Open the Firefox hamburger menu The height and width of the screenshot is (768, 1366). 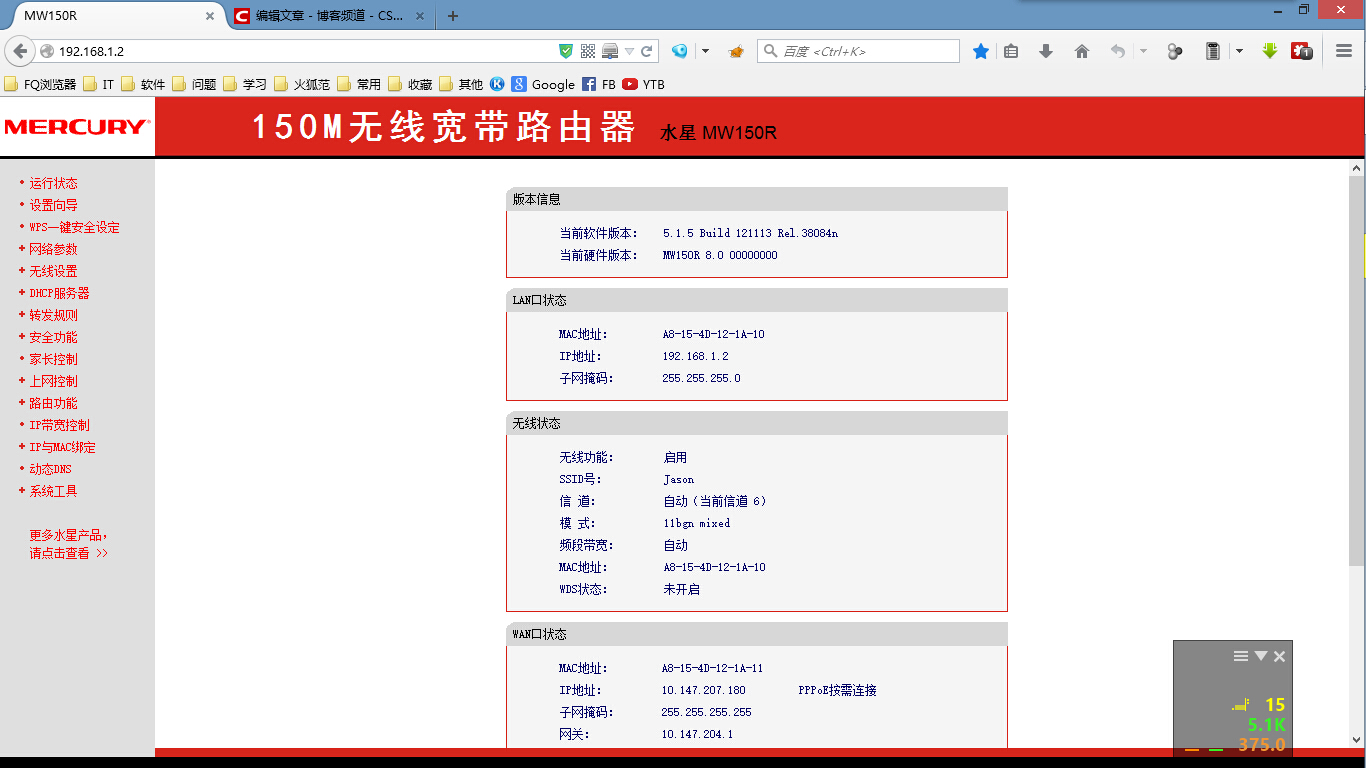click(x=1344, y=51)
